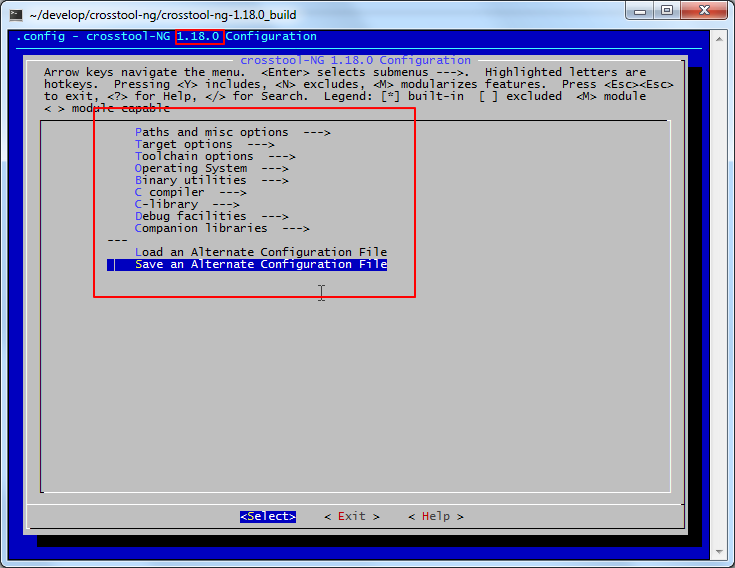
Task: Click the terminal icon in the title bar
Action: (x=16, y=15)
